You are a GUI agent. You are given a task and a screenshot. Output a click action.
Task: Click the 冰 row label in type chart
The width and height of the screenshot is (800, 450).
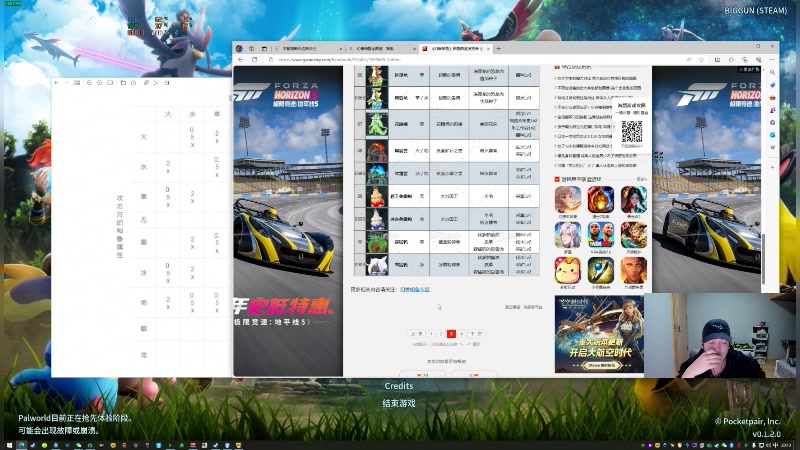144,272
